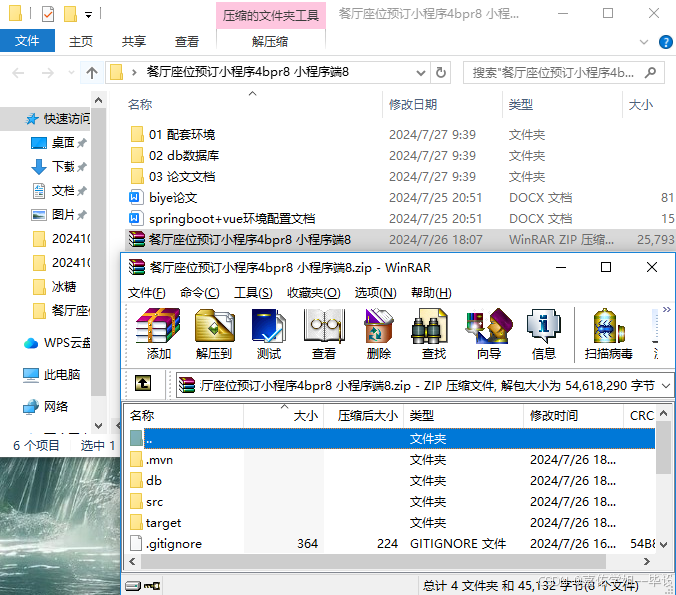Screen dimensions: 676x595
Task: Expand the Explorer ribbon chevron
Action: 644,42
